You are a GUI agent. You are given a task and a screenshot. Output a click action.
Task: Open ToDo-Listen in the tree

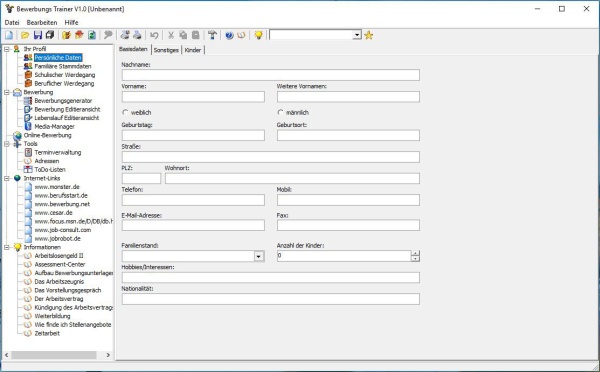[50, 170]
